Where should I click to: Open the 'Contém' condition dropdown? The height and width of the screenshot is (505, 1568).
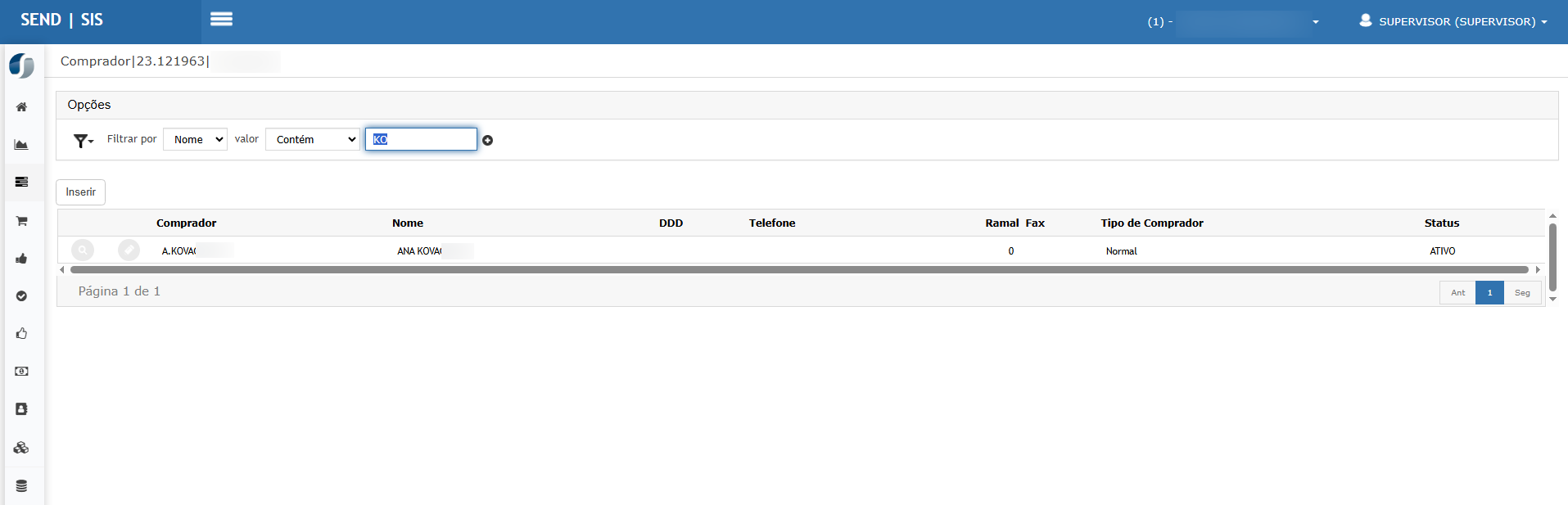[x=312, y=140]
